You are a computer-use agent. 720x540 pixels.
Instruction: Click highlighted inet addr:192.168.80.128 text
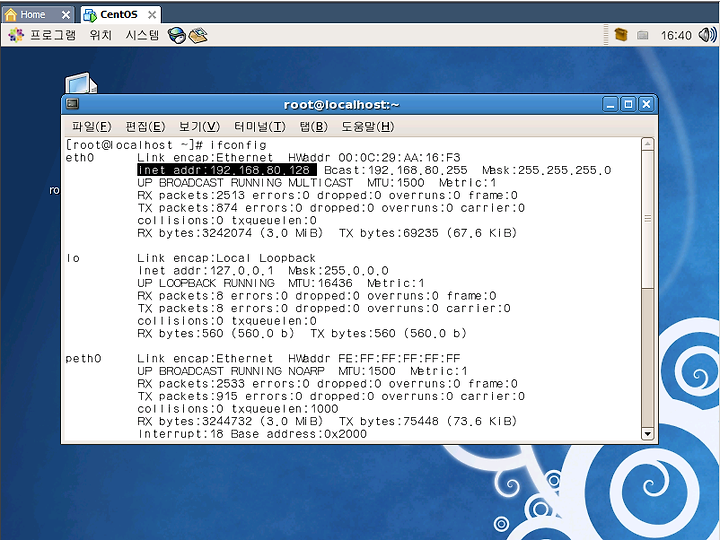(227, 170)
